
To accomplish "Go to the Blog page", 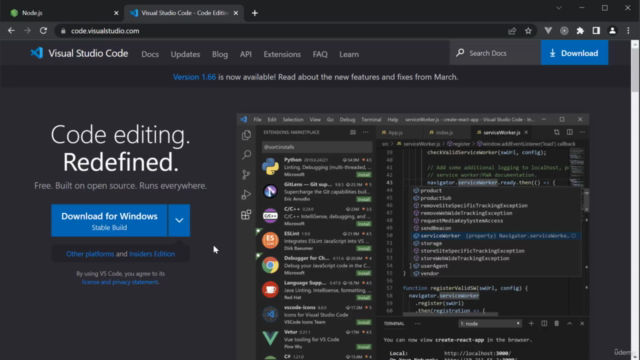I will [x=220, y=54].
